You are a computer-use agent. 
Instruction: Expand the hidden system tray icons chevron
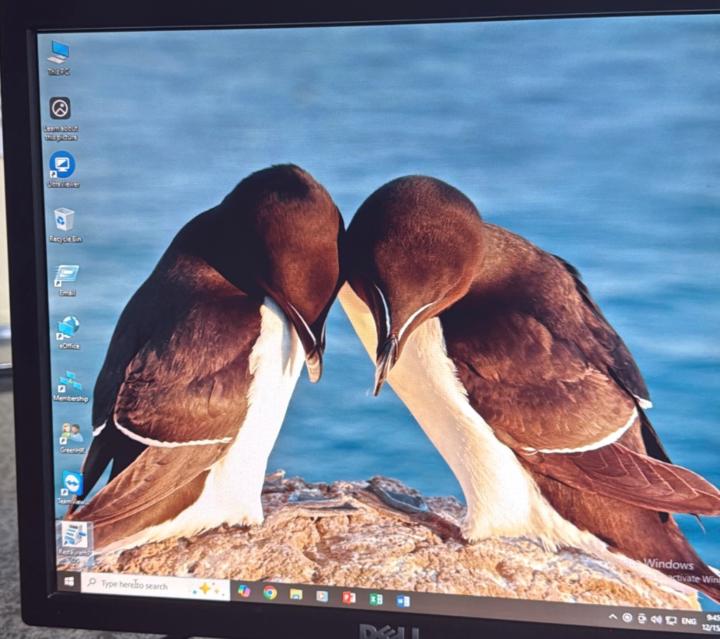(612, 617)
